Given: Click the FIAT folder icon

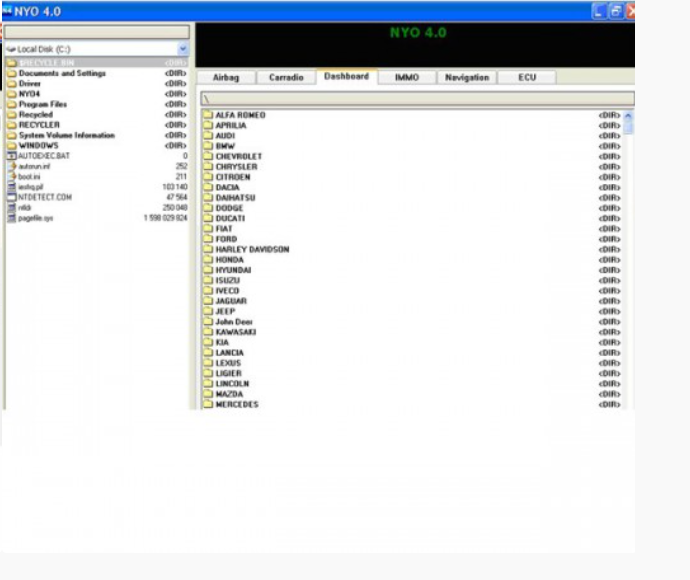Looking at the screenshot, I should click(x=208, y=228).
